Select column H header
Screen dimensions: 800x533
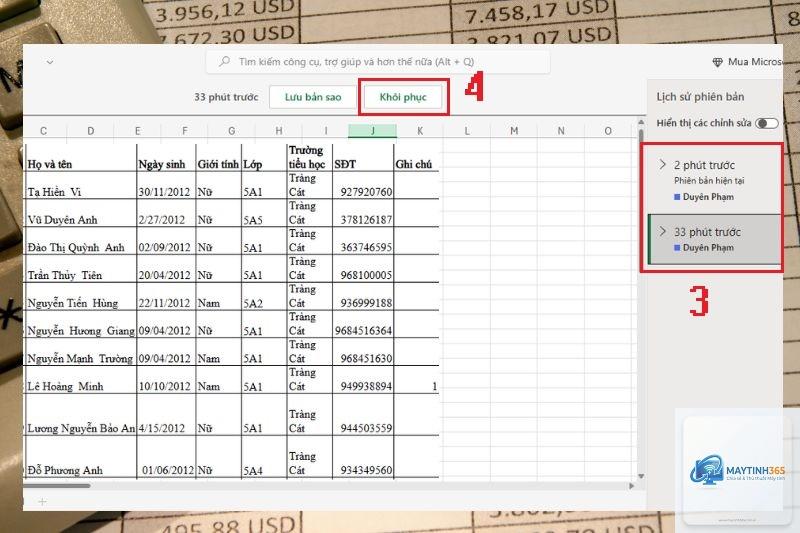[x=279, y=131]
